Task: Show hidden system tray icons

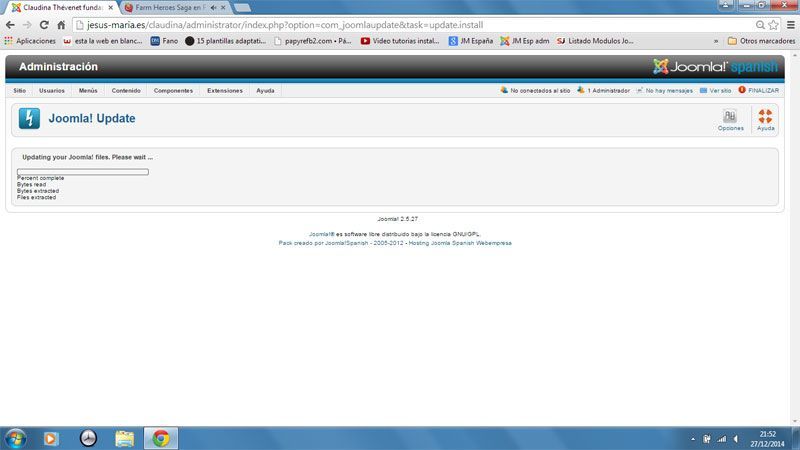Action: tap(693, 439)
